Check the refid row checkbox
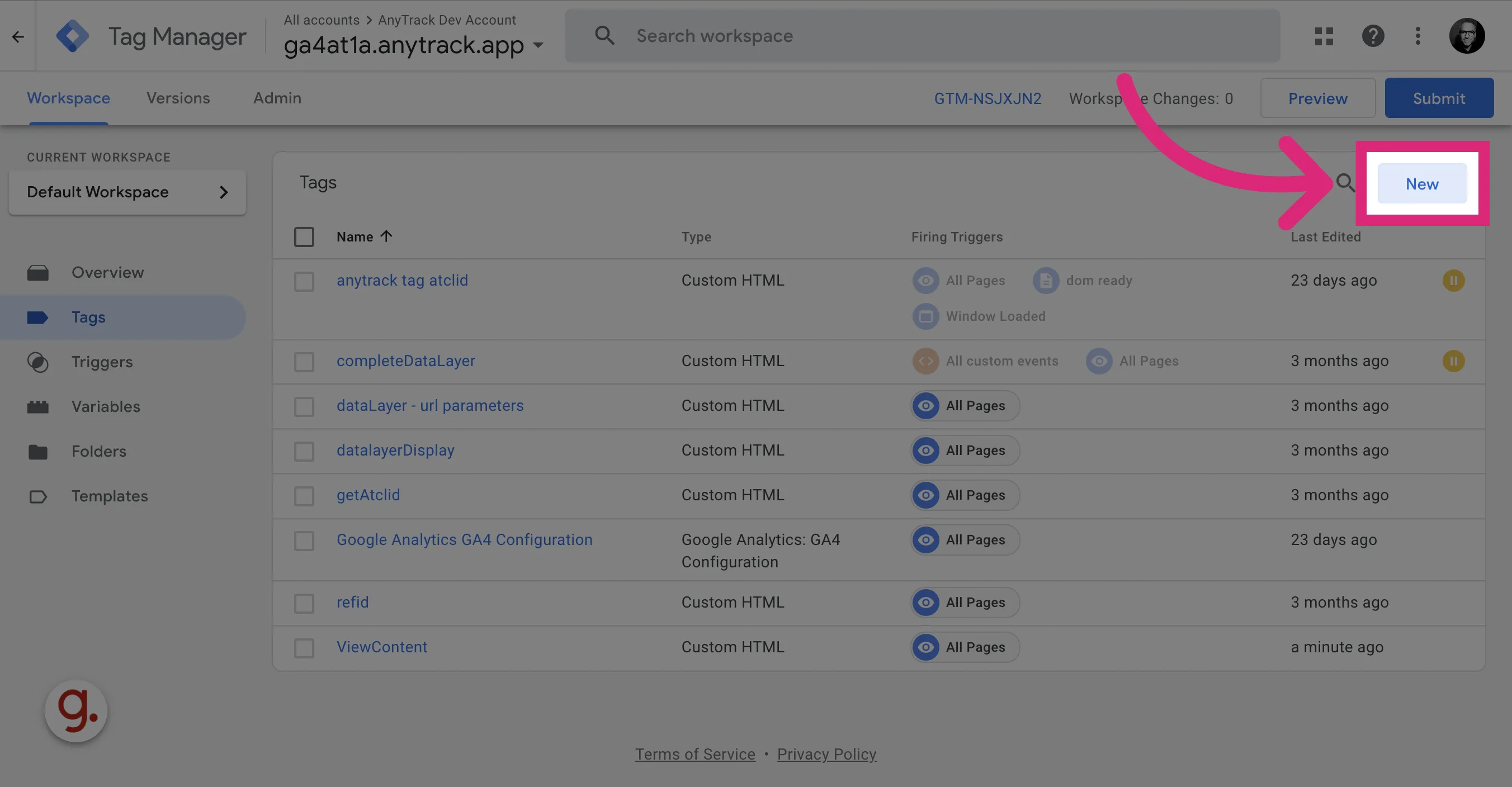 pos(304,603)
